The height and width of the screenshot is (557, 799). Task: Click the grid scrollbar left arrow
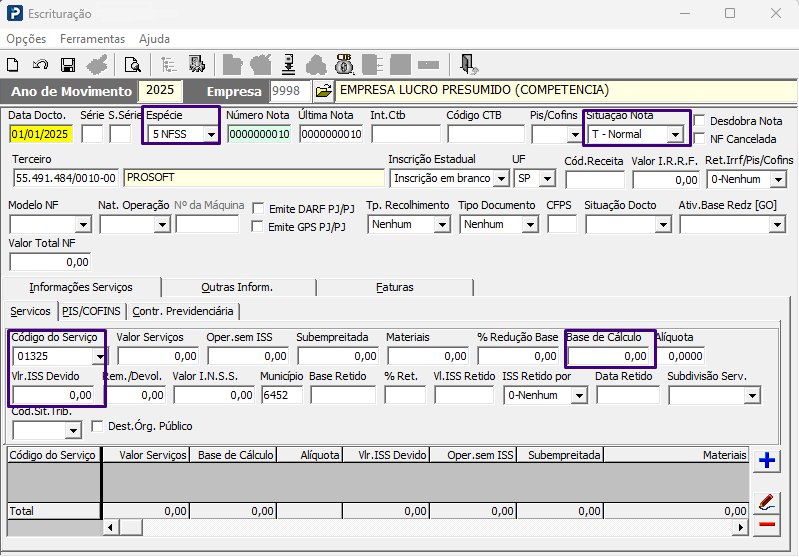tap(111, 527)
